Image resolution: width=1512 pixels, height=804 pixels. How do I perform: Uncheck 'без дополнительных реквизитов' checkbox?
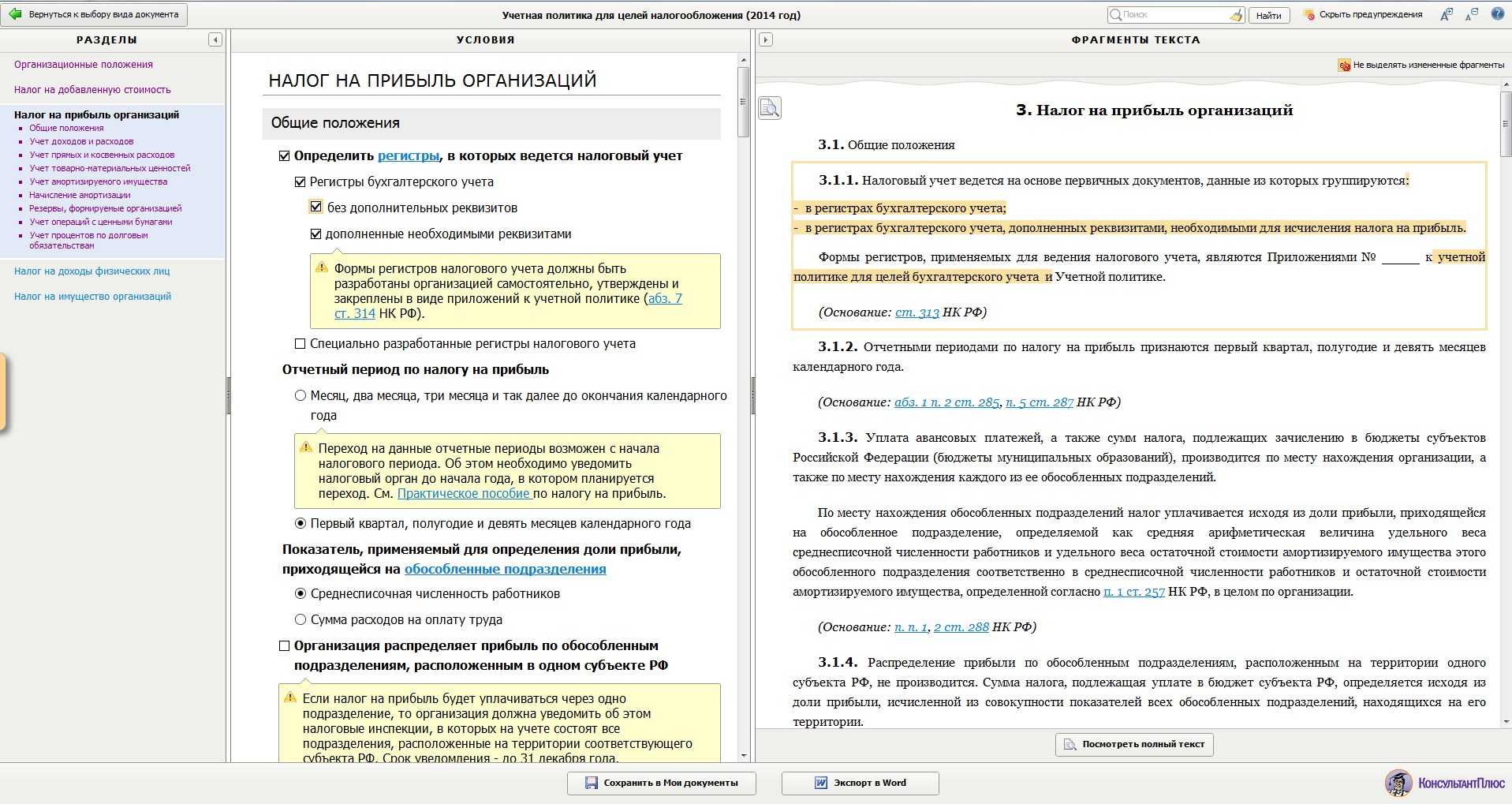(316, 208)
